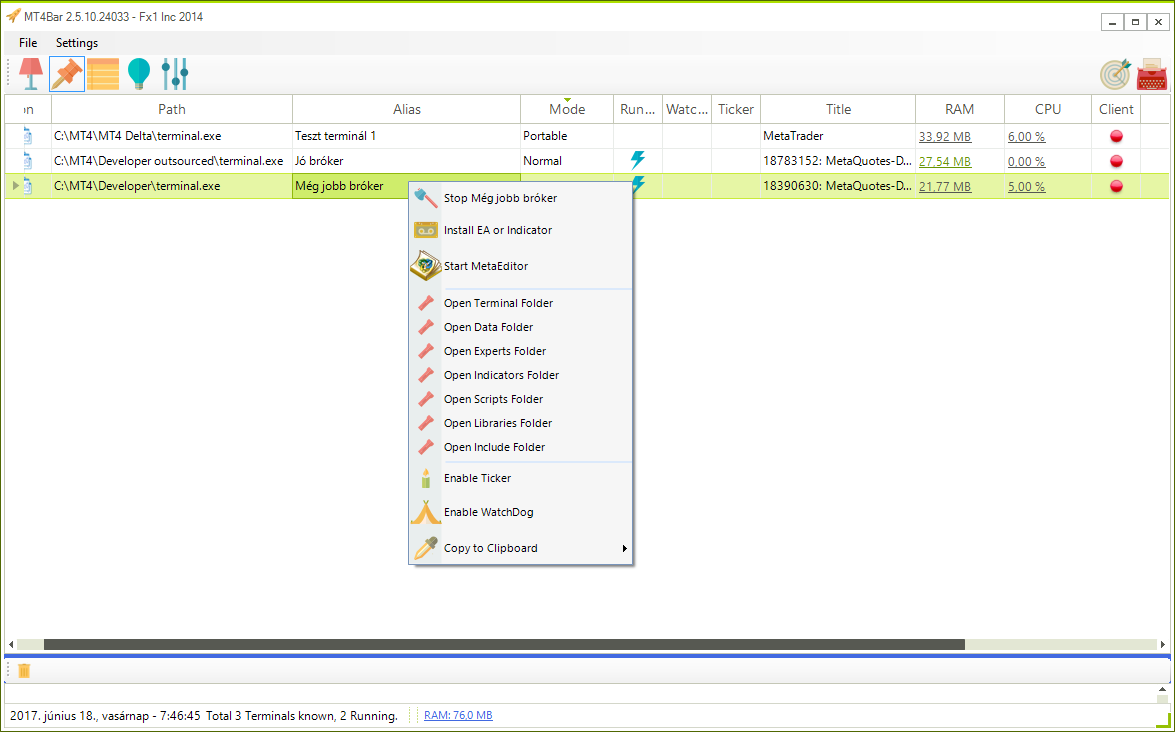The width and height of the screenshot is (1175, 732).
Task: Enable WatchDog from context menu
Action: [521, 512]
